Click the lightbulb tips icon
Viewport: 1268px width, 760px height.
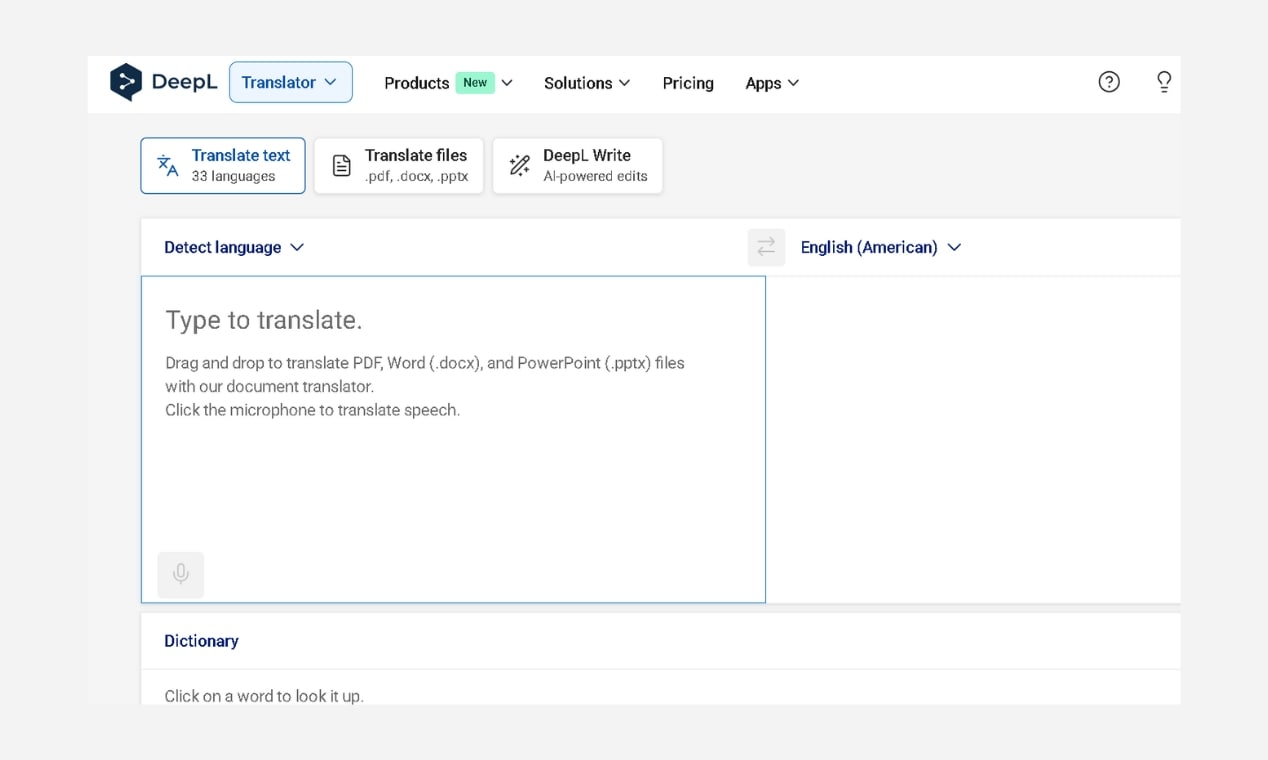pos(1164,82)
